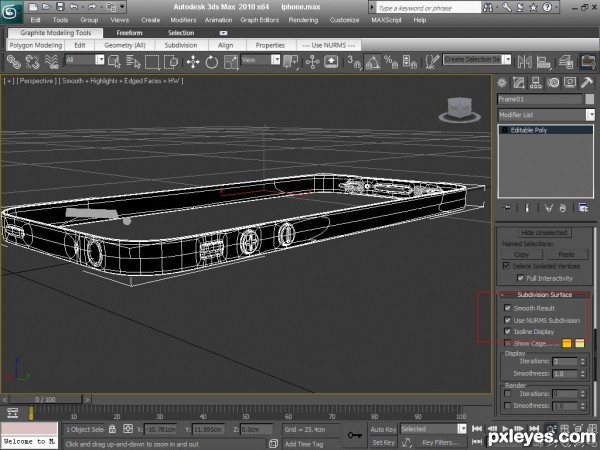The width and height of the screenshot is (600, 450).
Task: Toggle the Isoline Display checkbox
Action: (x=507, y=331)
